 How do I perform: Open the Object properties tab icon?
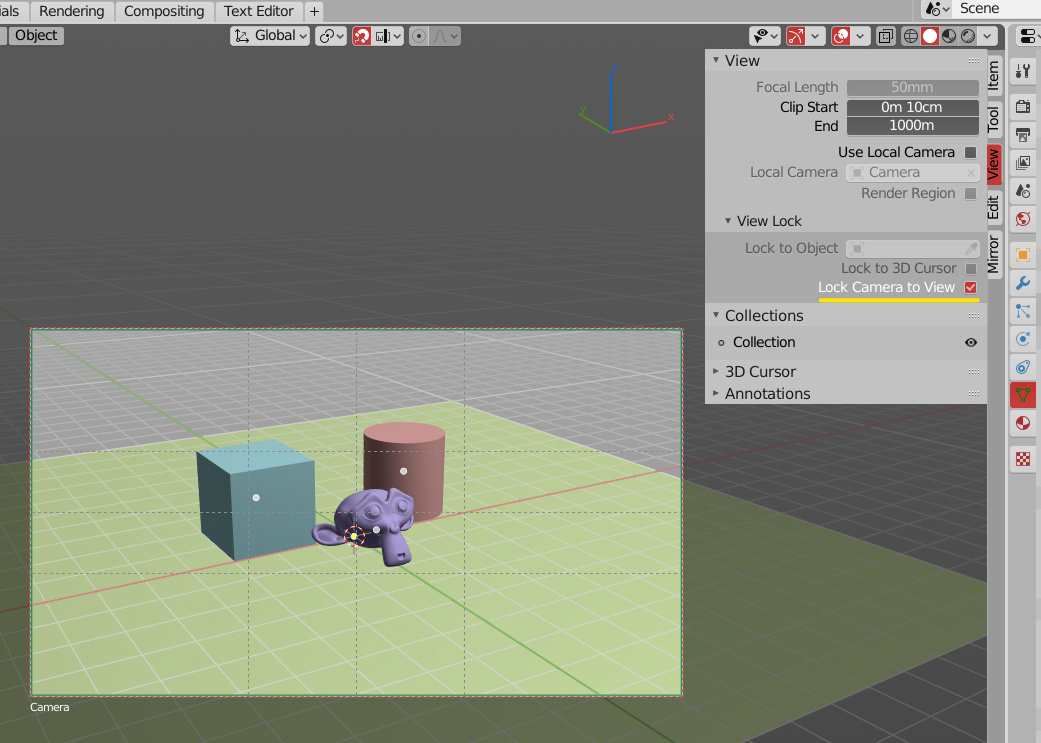[x=1023, y=256]
